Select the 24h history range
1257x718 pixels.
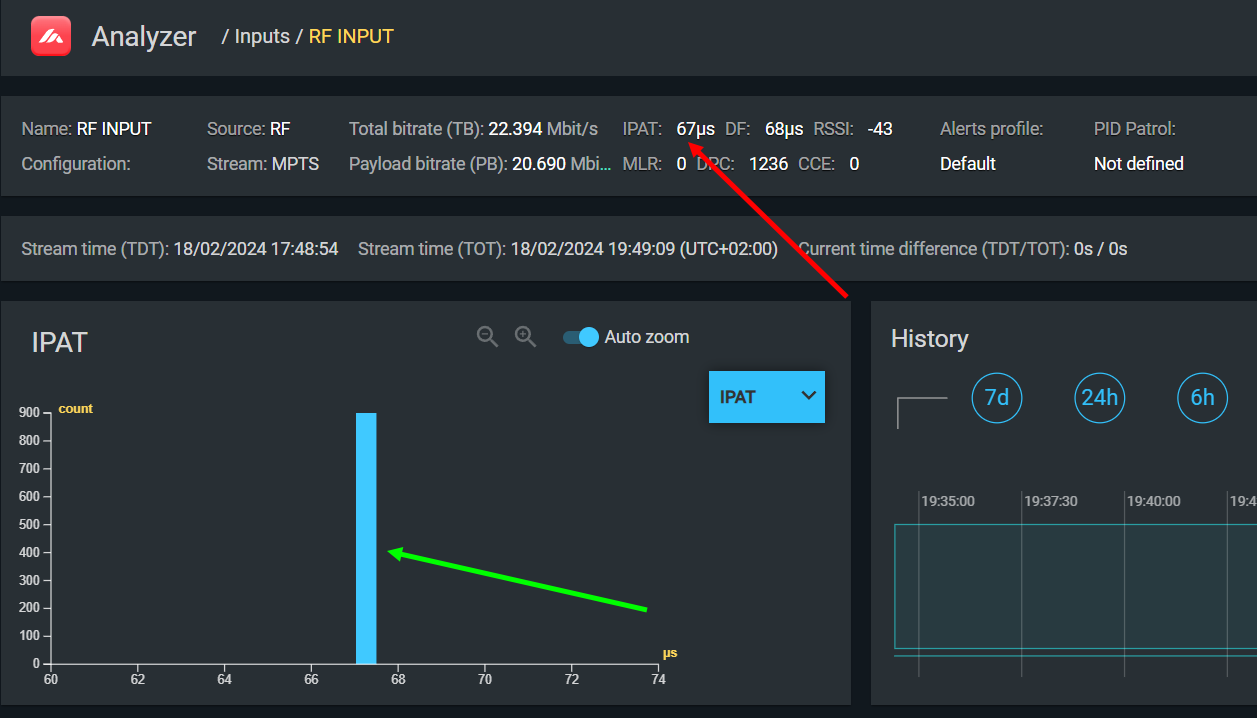tap(1099, 398)
